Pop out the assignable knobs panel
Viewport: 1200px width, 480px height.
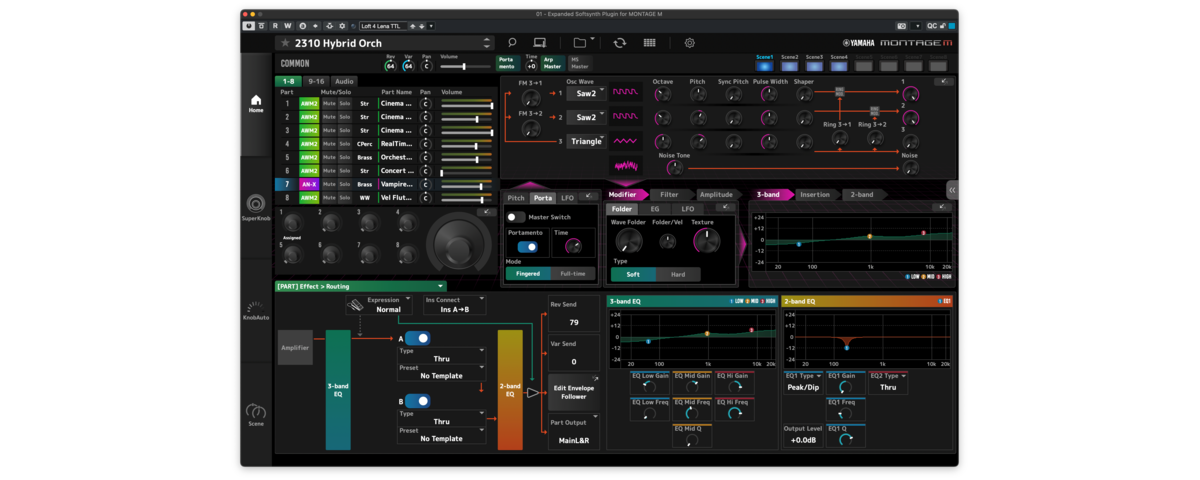point(486,212)
